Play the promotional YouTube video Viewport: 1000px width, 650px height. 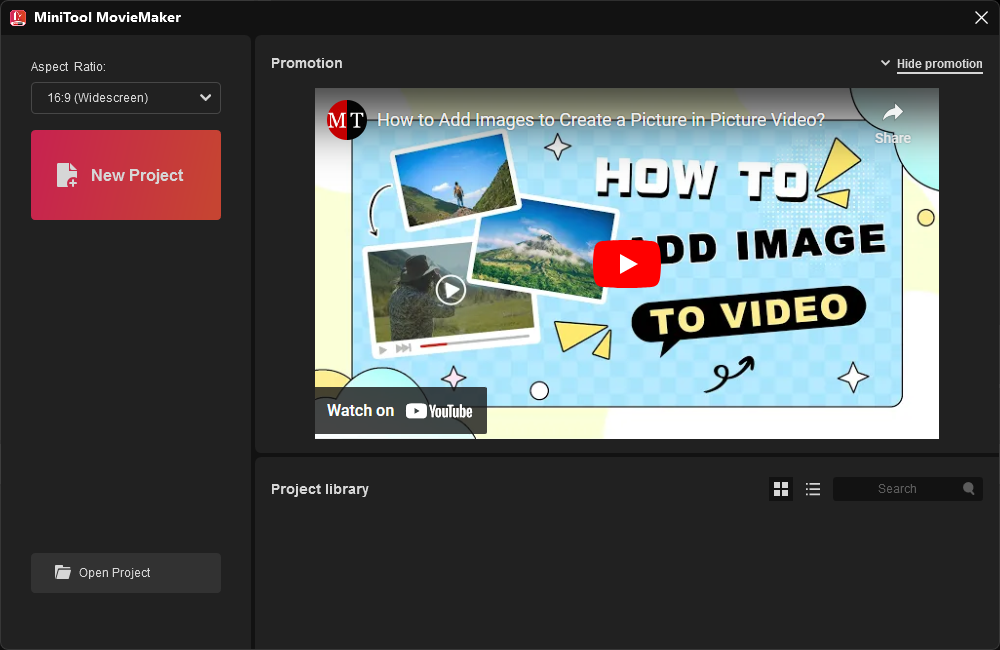[626, 263]
